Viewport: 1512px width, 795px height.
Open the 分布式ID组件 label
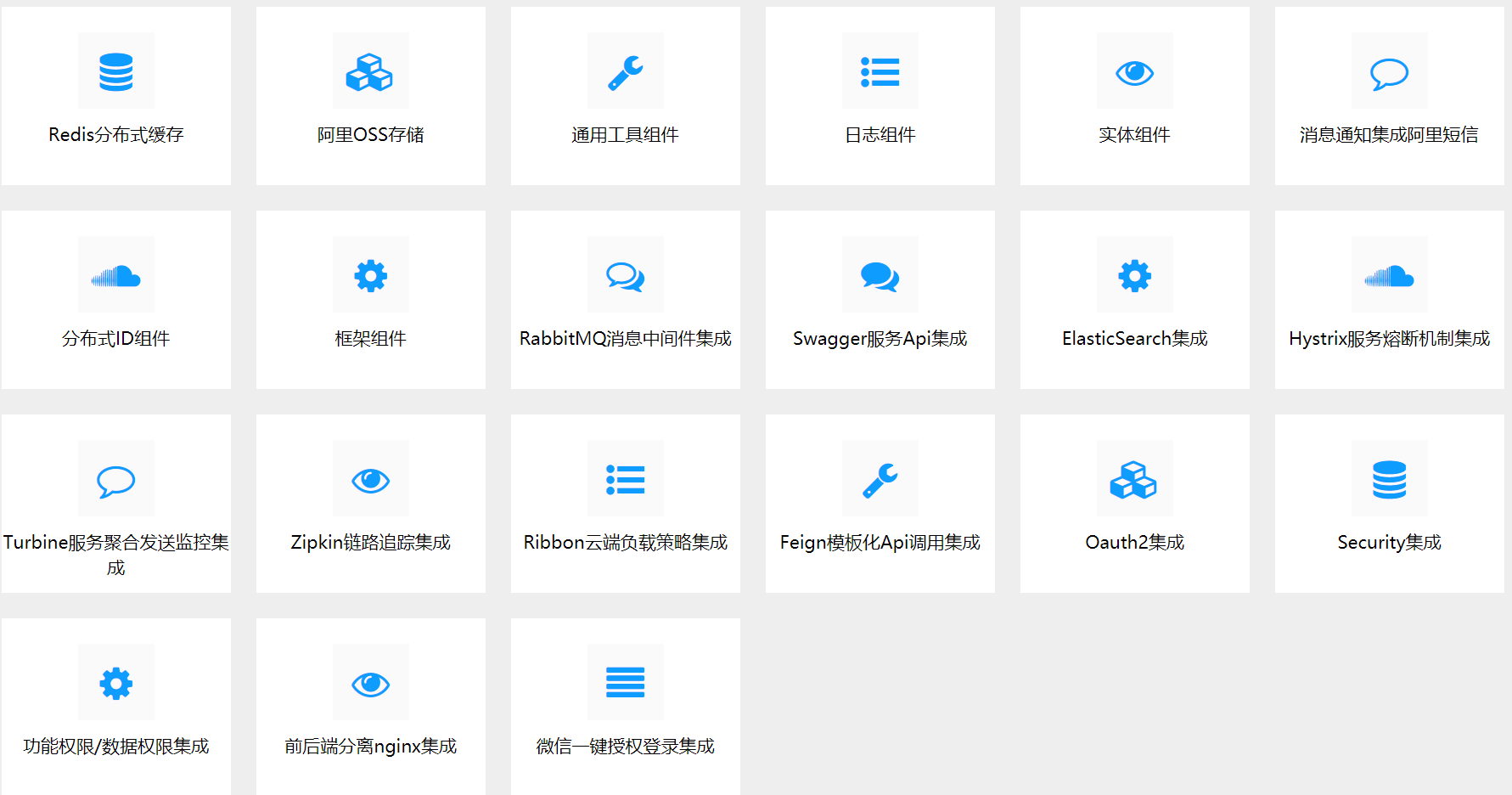pyautogui.click(x=116, y=338)
